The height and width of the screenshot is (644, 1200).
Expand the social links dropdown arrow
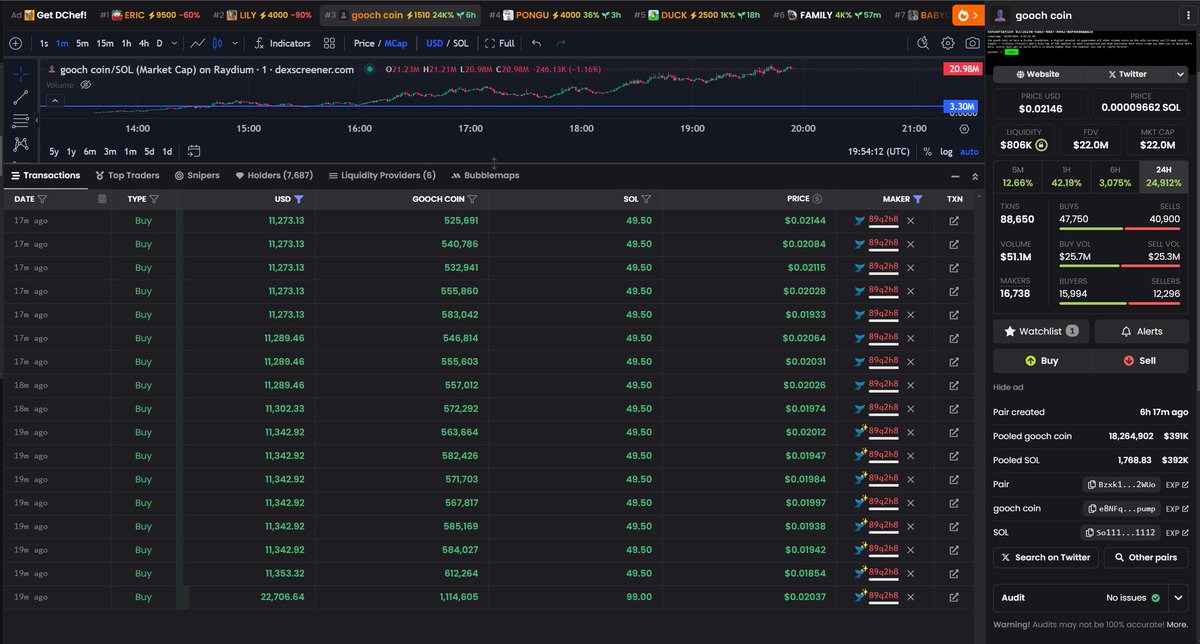pyautogui.click(x=1180, y=74)
